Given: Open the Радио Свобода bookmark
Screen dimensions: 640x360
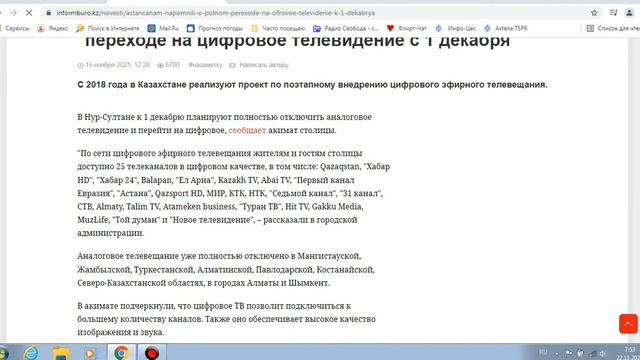Looking at the screenshot, I should (x=346, y=28).
